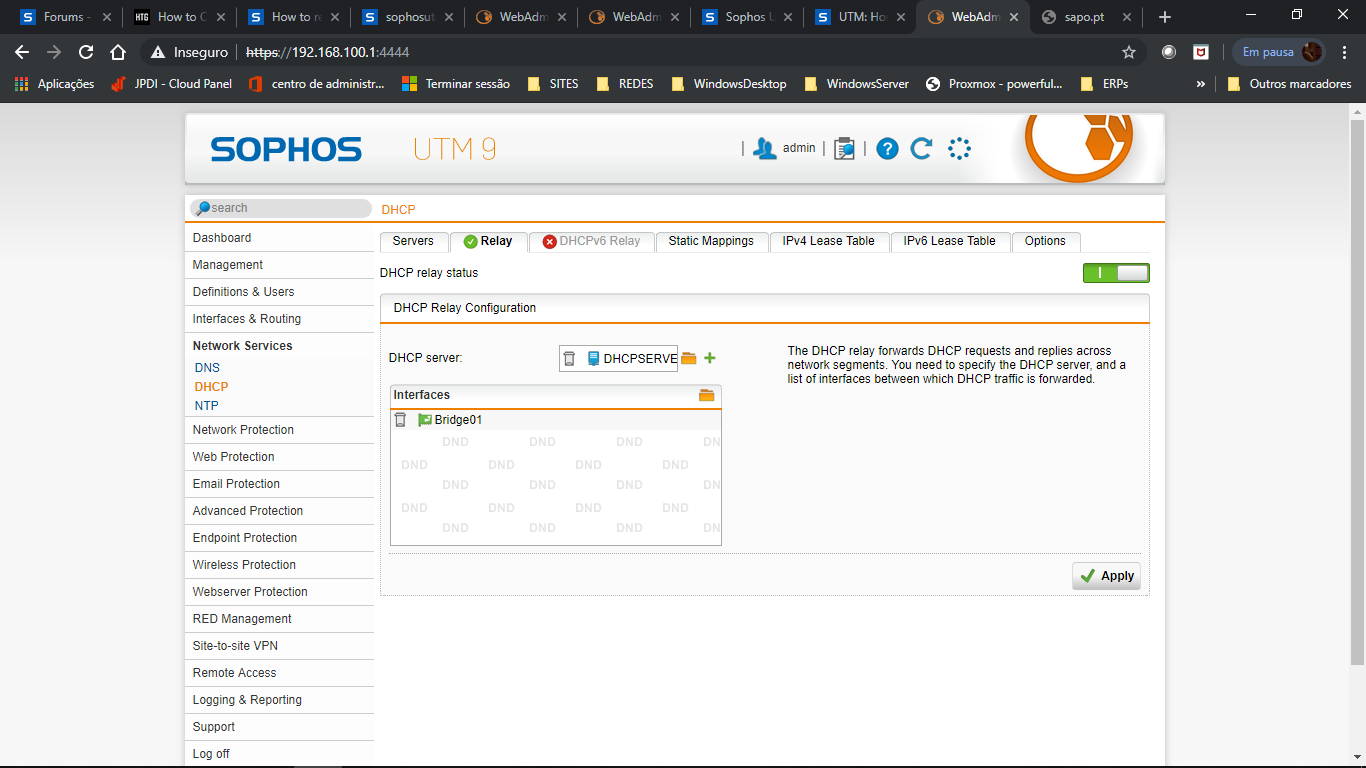Open the Aplicações apps shortcut
The image size is (1366, 768).
[55, 84]
